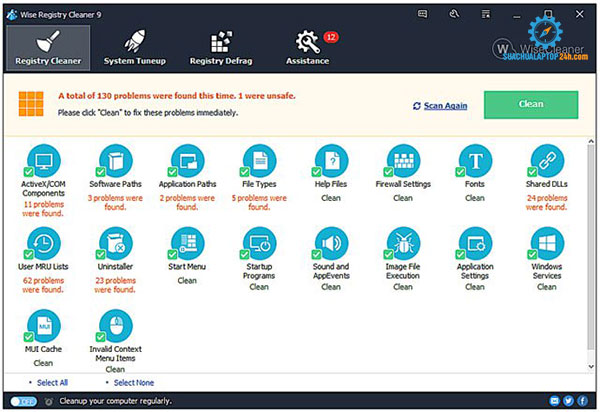The width and height of the screenshot is (600, 412).
Task: Uncheck the File Types checkbox
Action: (245, 171)
